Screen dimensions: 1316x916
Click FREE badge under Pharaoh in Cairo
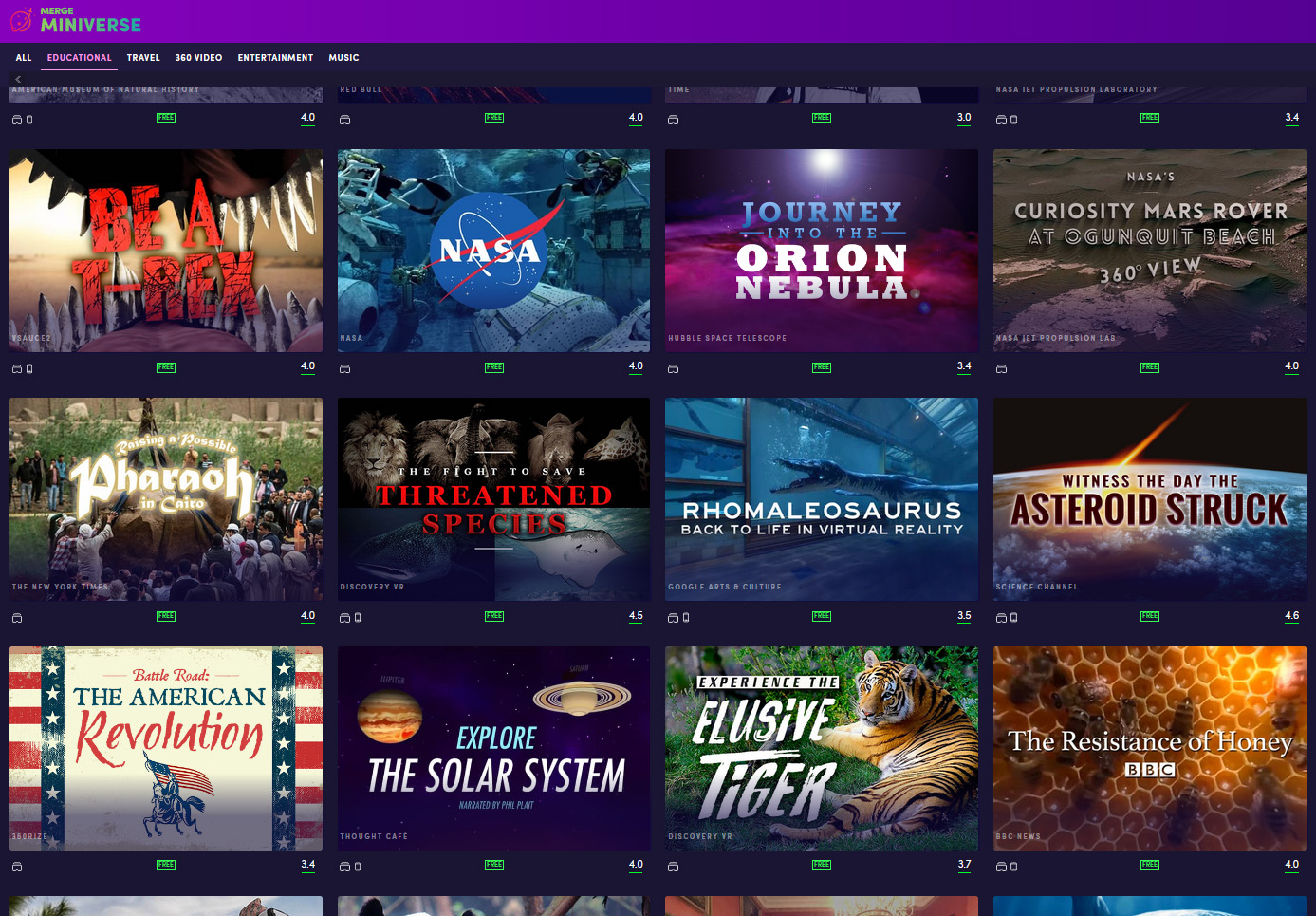click(166, 616)
